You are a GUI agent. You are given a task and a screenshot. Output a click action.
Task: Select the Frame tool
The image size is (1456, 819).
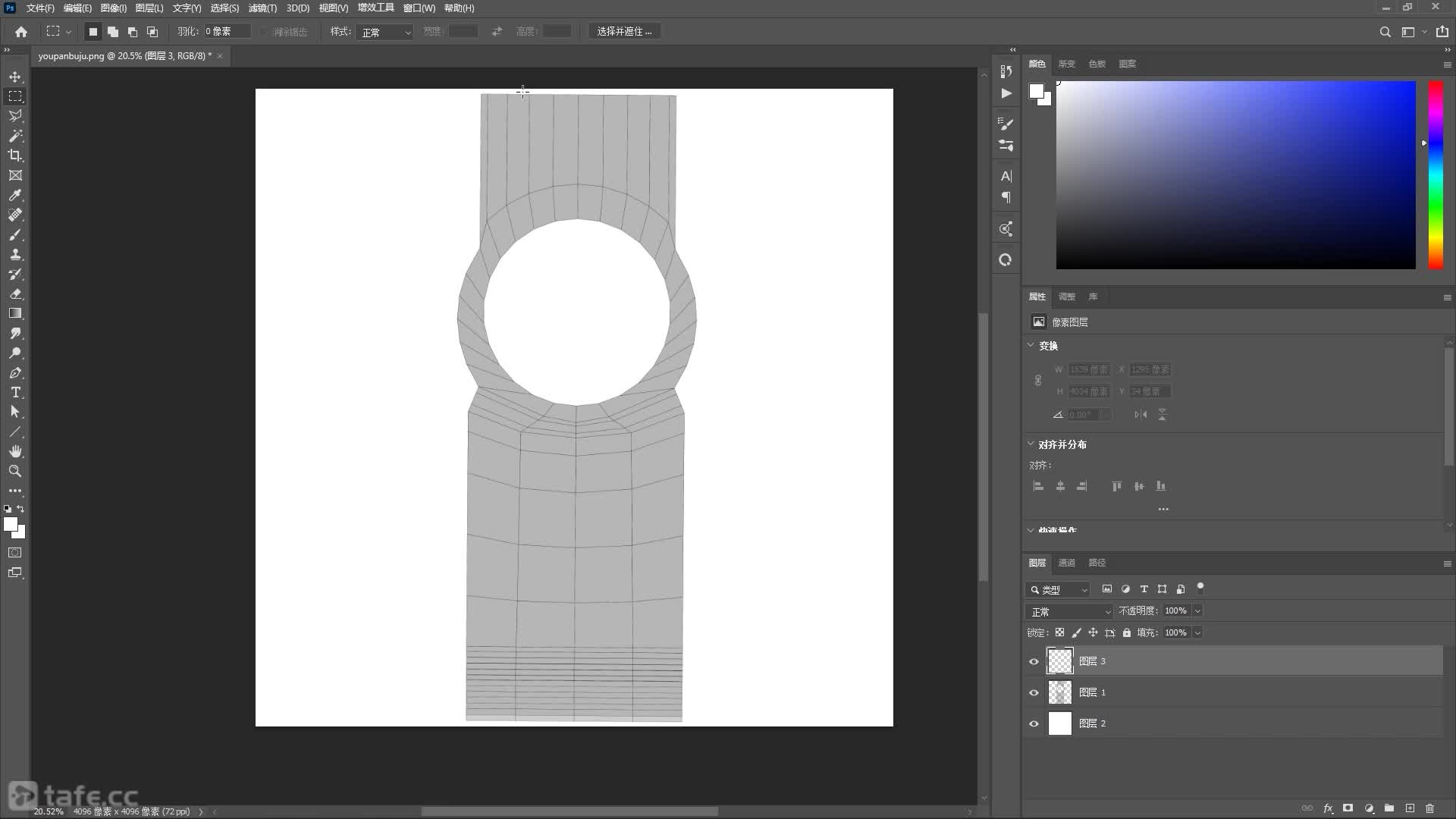click(15, 175)
